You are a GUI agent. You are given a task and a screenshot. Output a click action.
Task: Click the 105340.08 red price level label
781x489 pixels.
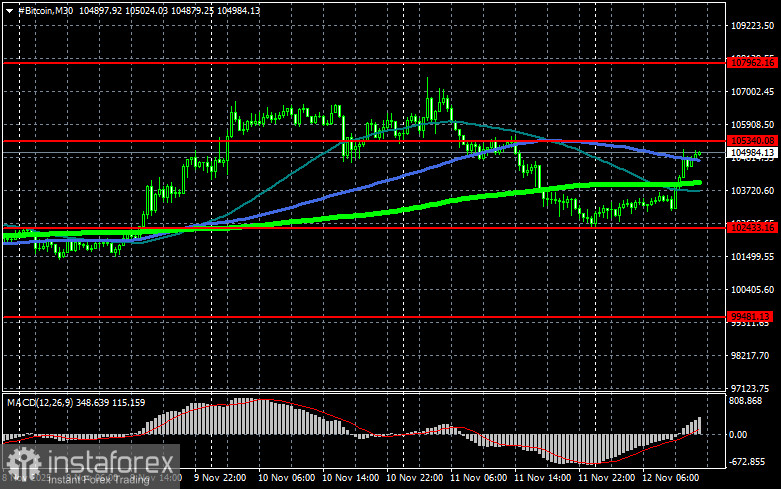tap(753, 141)
